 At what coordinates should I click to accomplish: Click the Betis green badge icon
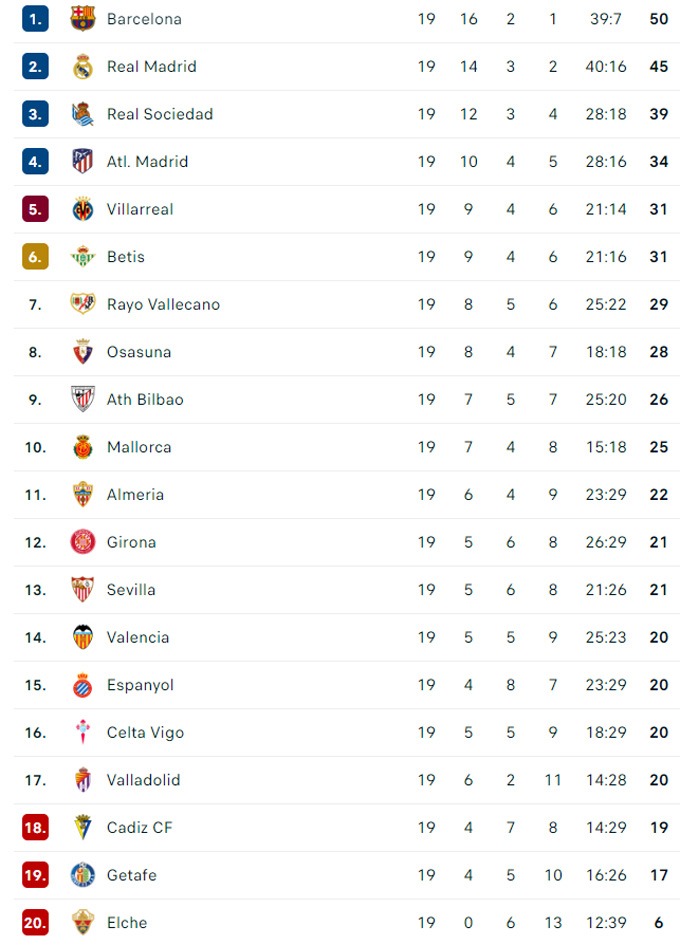point(83,257)
